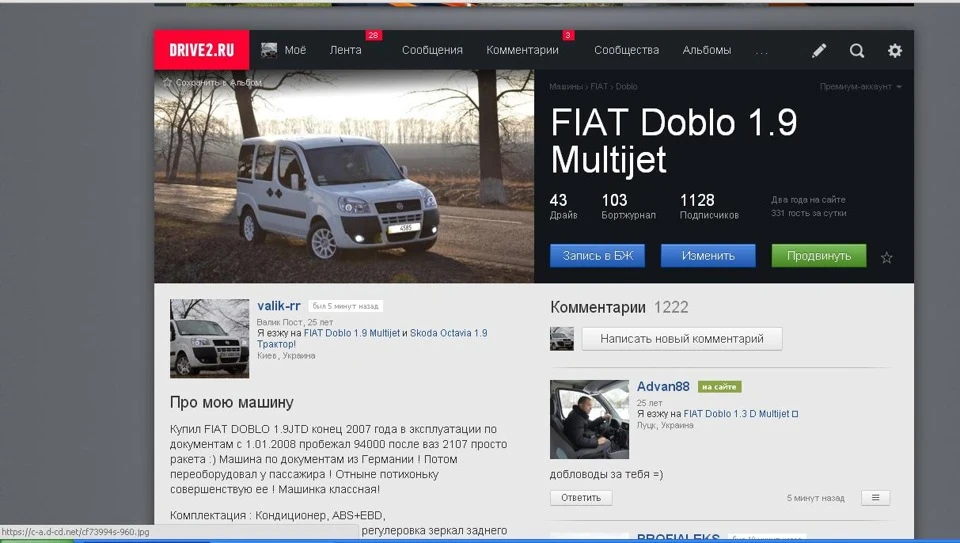Open the Моё menu item
The image size is (960, 543).
pos(295,50)
